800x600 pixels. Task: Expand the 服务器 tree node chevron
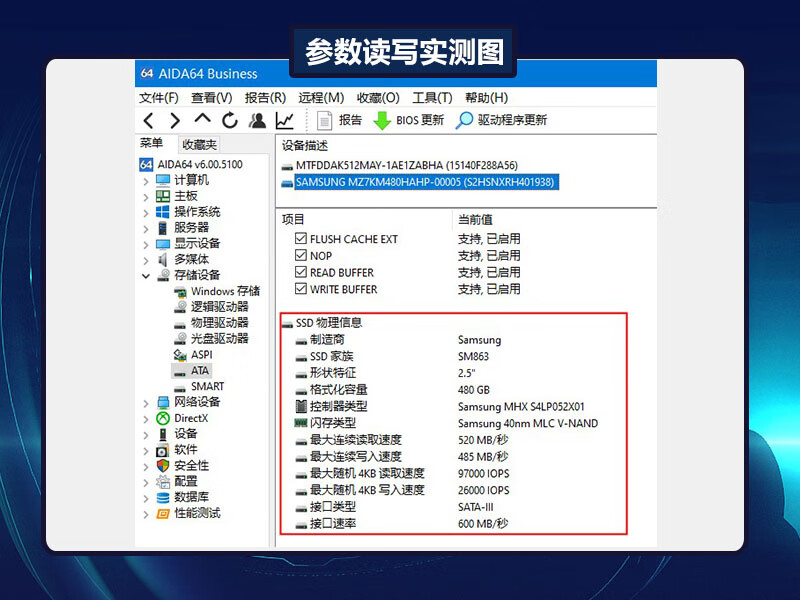tap(146, 229)
